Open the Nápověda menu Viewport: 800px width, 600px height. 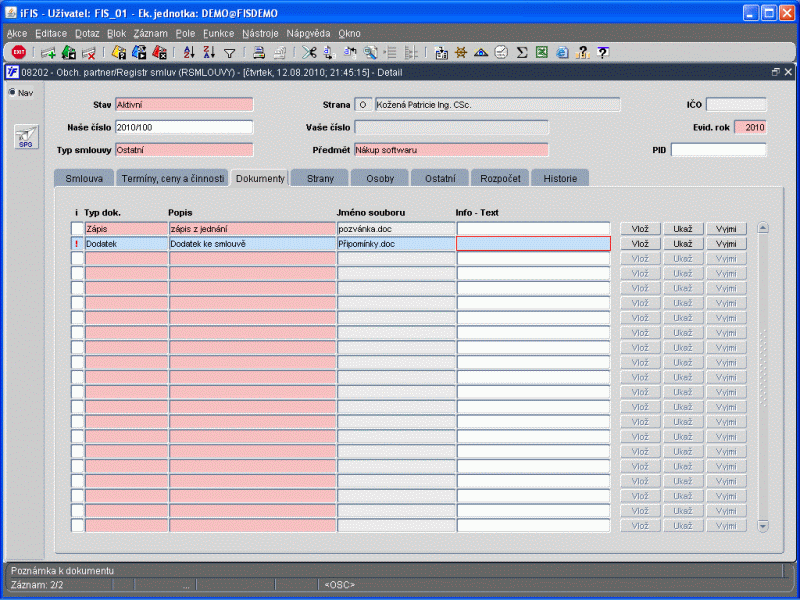[x=308, y=33]
